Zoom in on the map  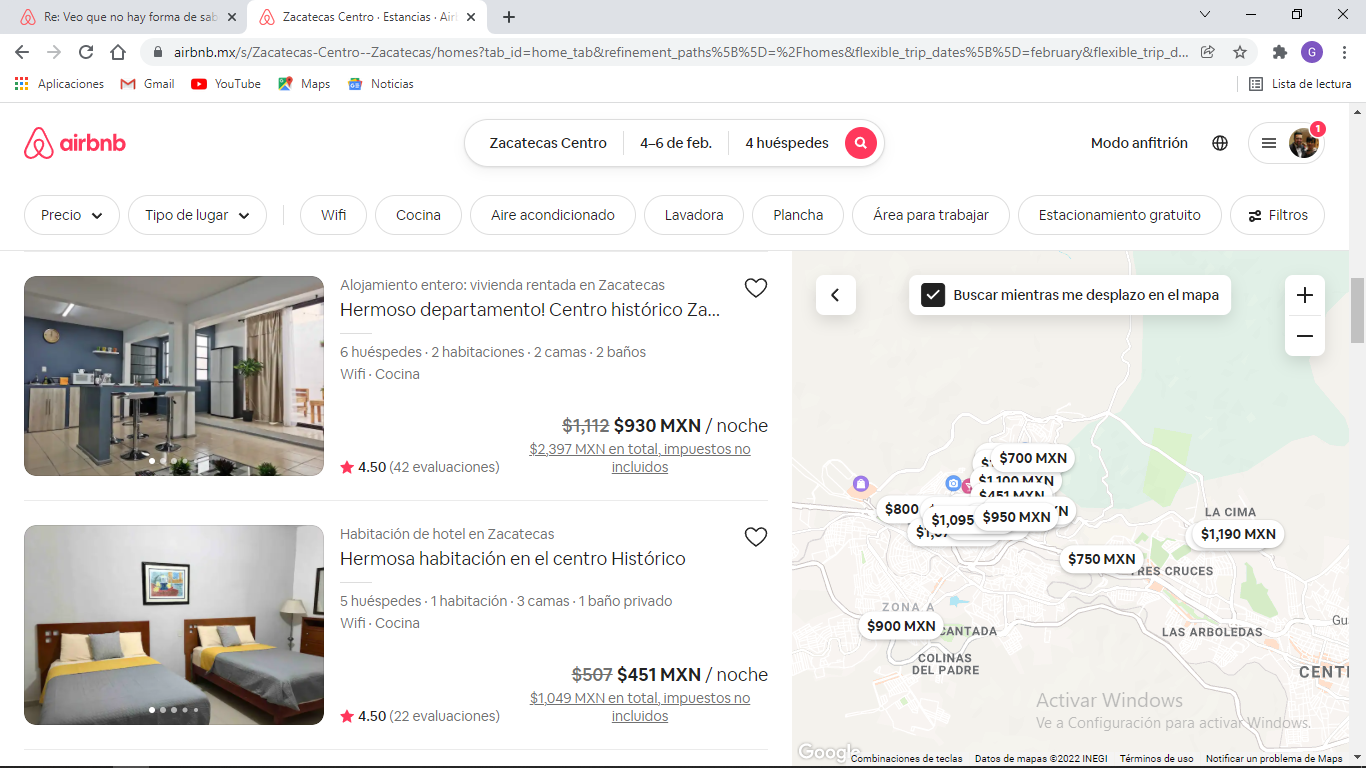coord(1304,296)
